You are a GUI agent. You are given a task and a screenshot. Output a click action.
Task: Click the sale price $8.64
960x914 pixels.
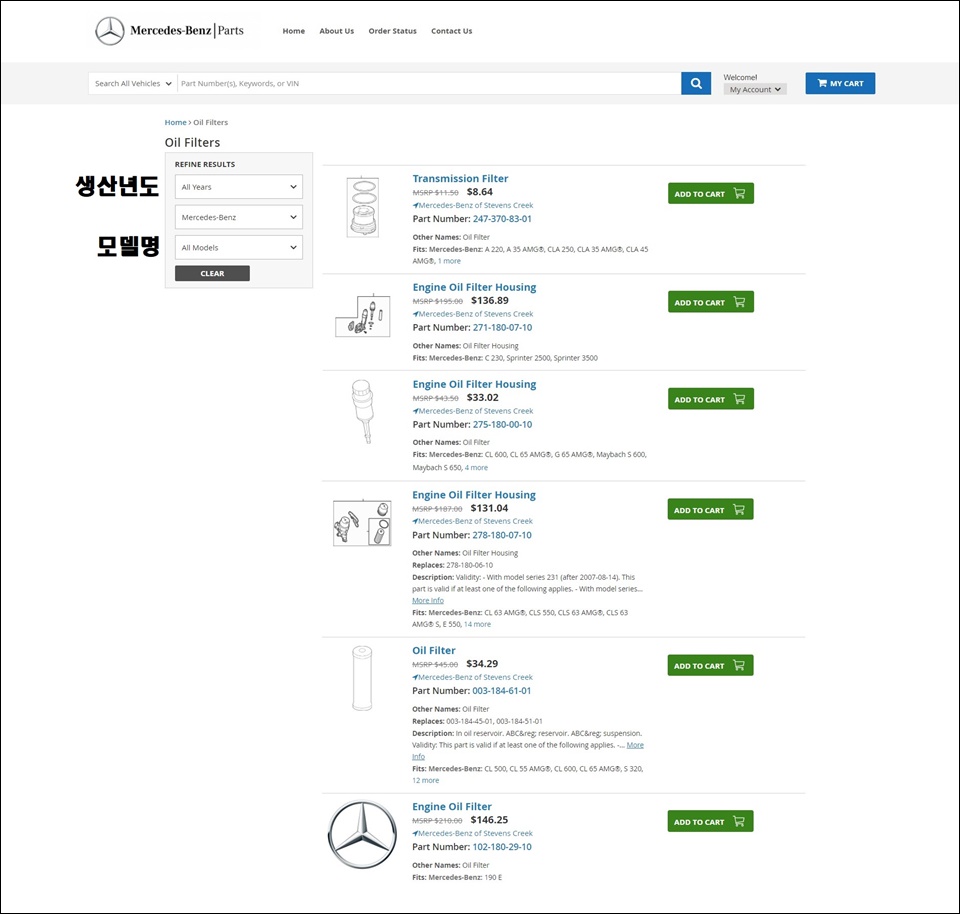pyautogui.click(x=480, y=192)
